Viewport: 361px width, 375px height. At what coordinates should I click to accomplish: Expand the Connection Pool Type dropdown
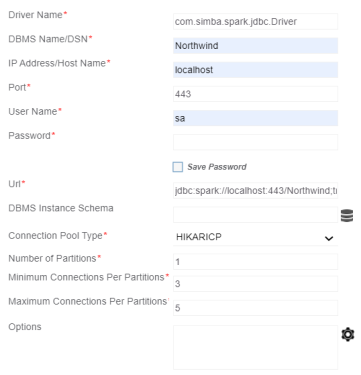tap(255, 237)
